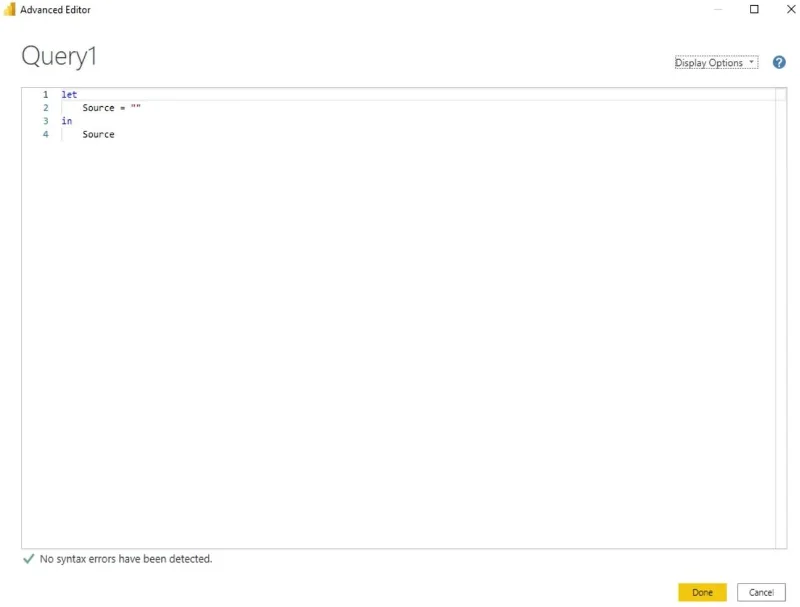Image resolution: width=800 pixels, height=607 pixels.
Task: Click line number 3 in the gutter
Action: coord(45,121)
